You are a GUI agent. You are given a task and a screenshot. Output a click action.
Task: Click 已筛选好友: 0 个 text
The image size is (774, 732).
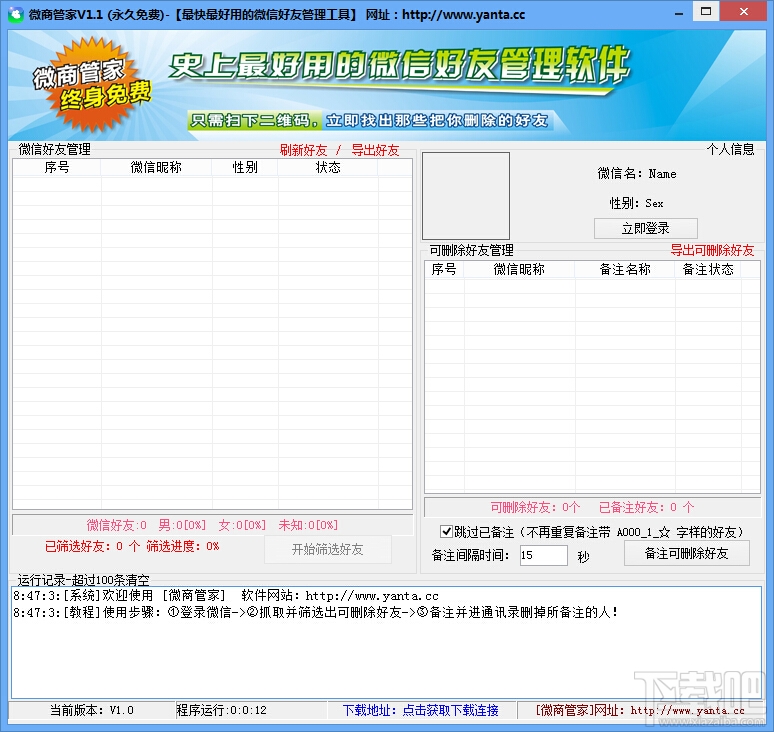click(x=92, y=546)
